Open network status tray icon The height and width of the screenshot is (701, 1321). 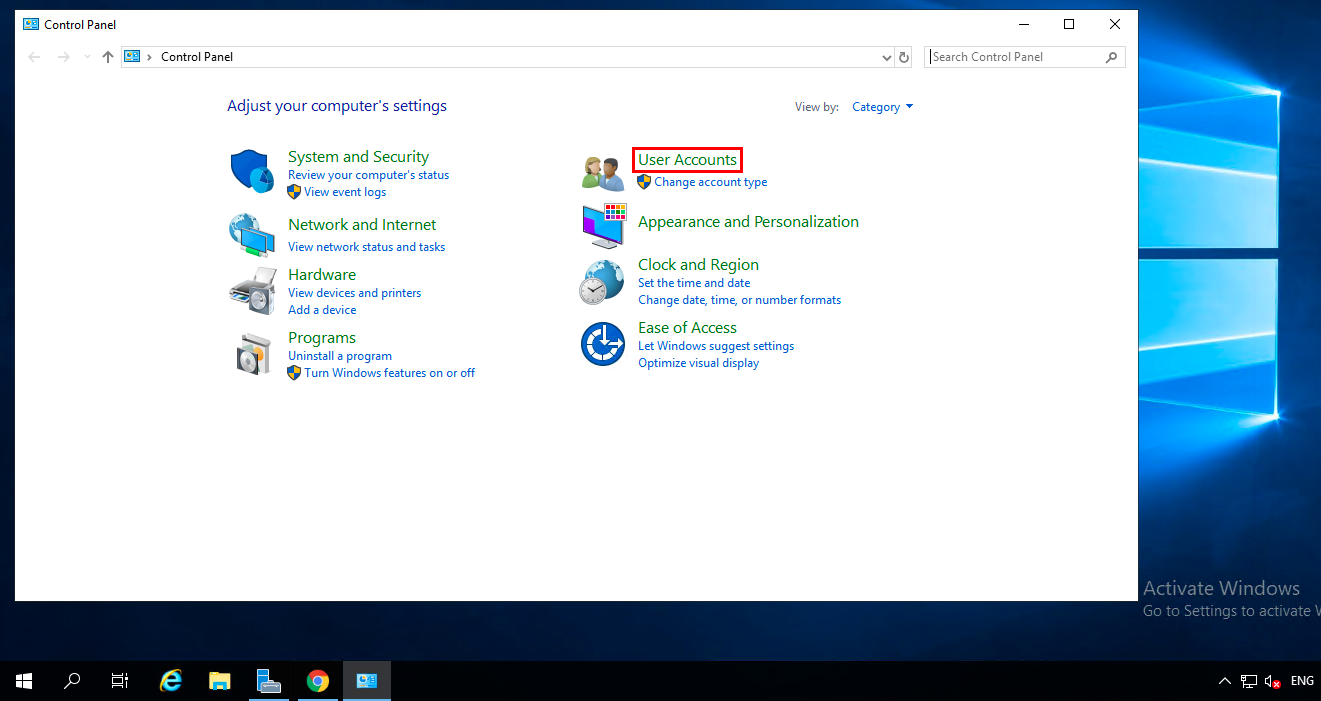1249,681
